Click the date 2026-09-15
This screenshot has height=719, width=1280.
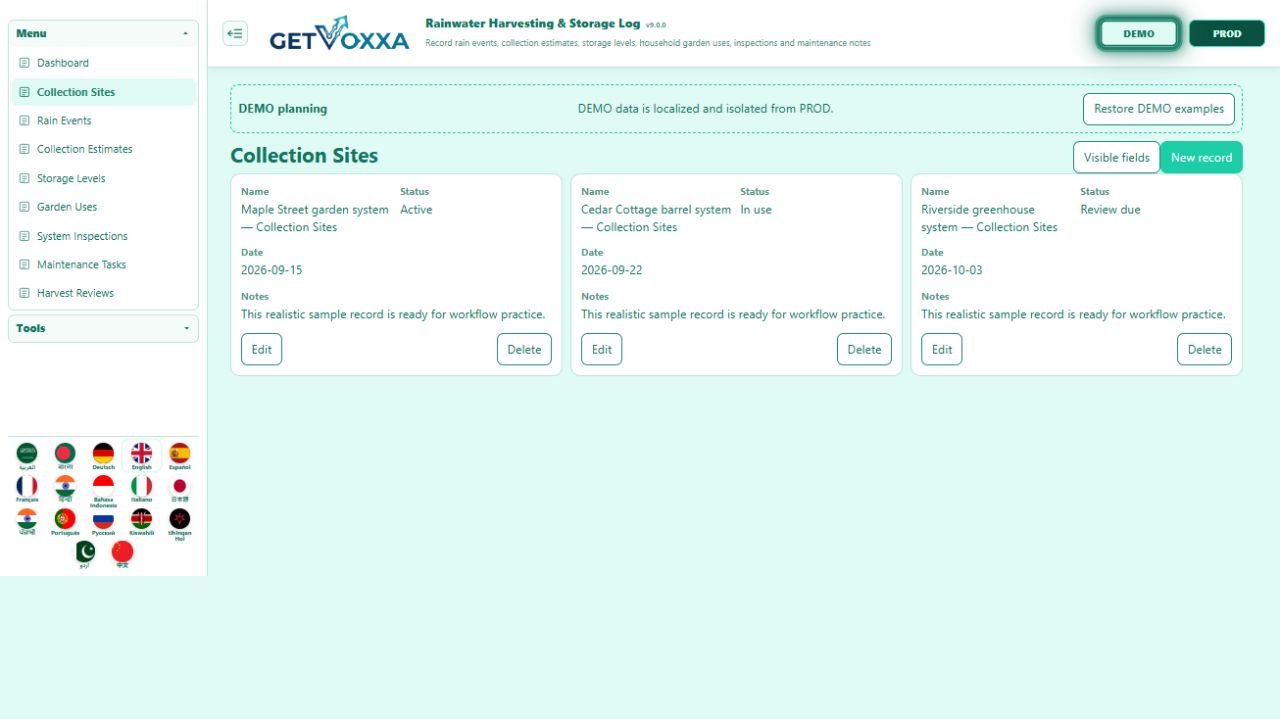pos(271,271)
